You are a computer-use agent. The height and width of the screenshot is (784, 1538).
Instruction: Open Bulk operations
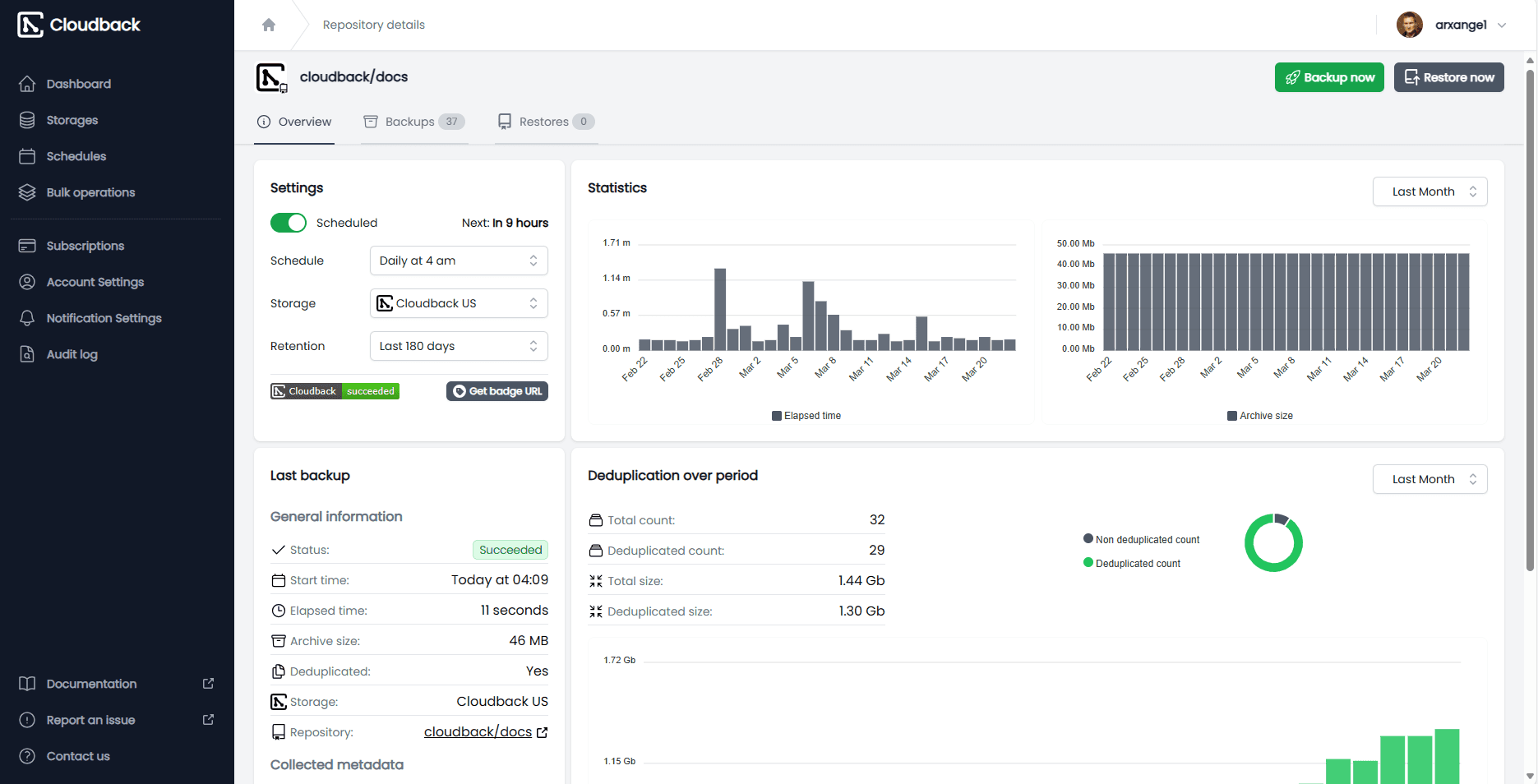coord(90,192)
